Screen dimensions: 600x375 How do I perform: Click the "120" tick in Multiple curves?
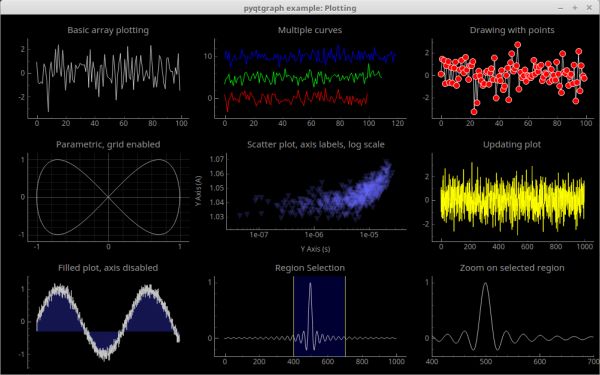pos(398,123)
